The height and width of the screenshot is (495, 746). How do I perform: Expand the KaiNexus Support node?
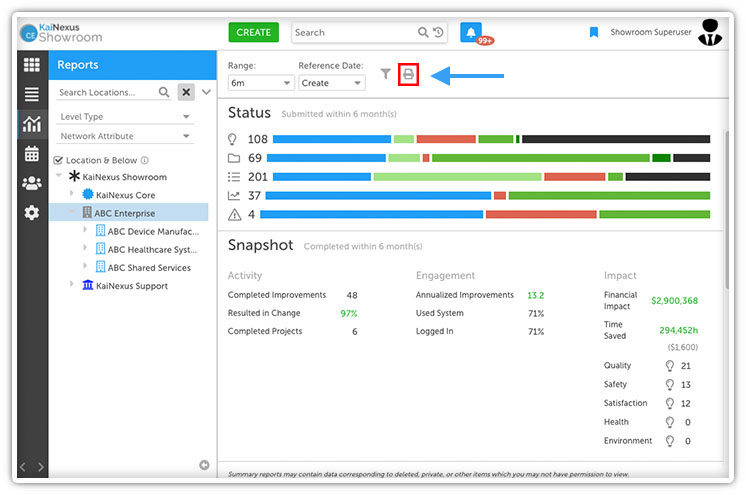(72, 284)
